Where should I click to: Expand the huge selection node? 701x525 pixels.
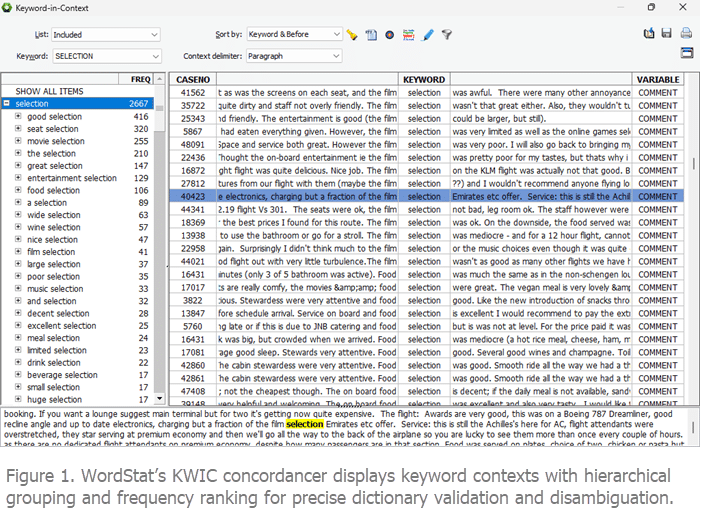point(18,399)
